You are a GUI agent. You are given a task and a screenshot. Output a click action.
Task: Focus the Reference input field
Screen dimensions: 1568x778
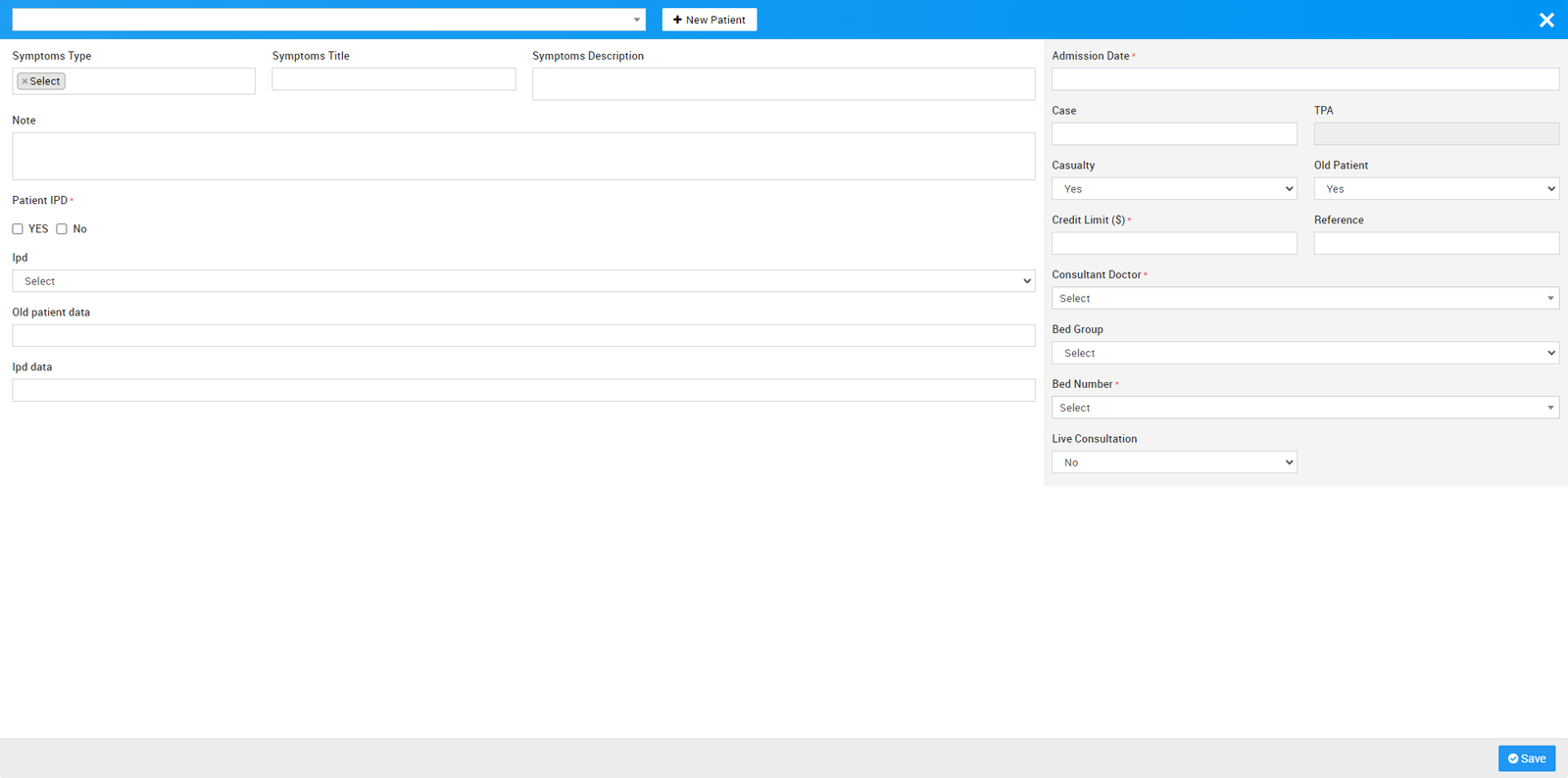click(1436, 243)
